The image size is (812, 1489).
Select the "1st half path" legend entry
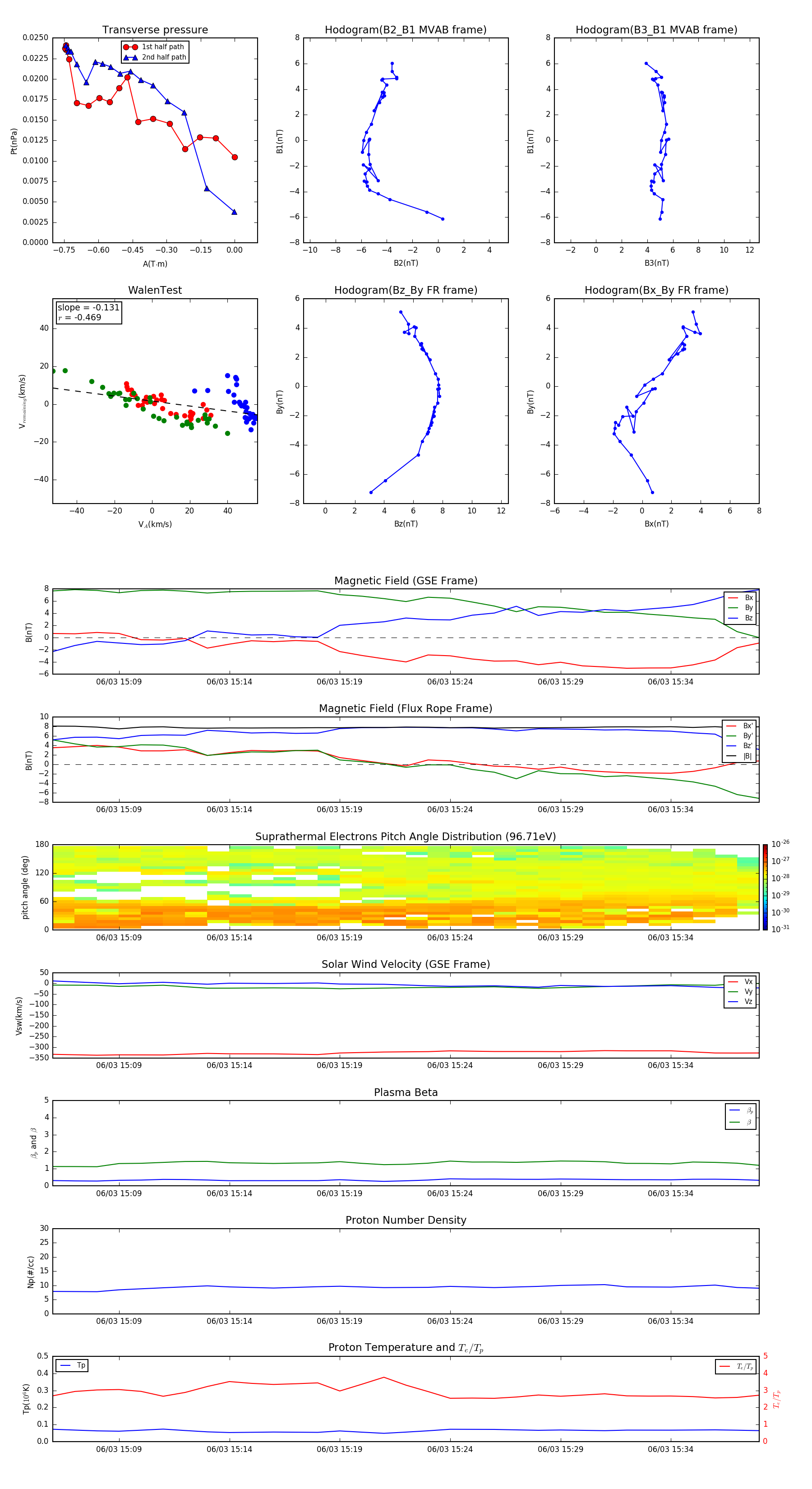point(154,47)
